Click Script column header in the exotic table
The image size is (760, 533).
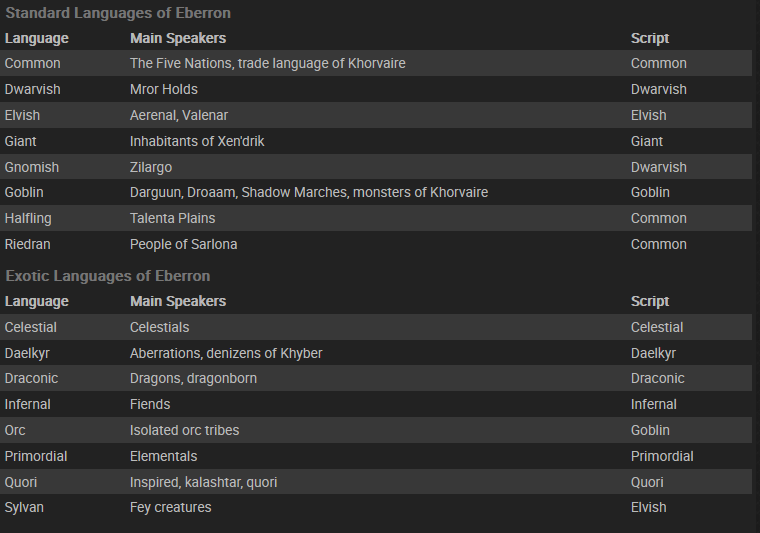coord(649,301)
